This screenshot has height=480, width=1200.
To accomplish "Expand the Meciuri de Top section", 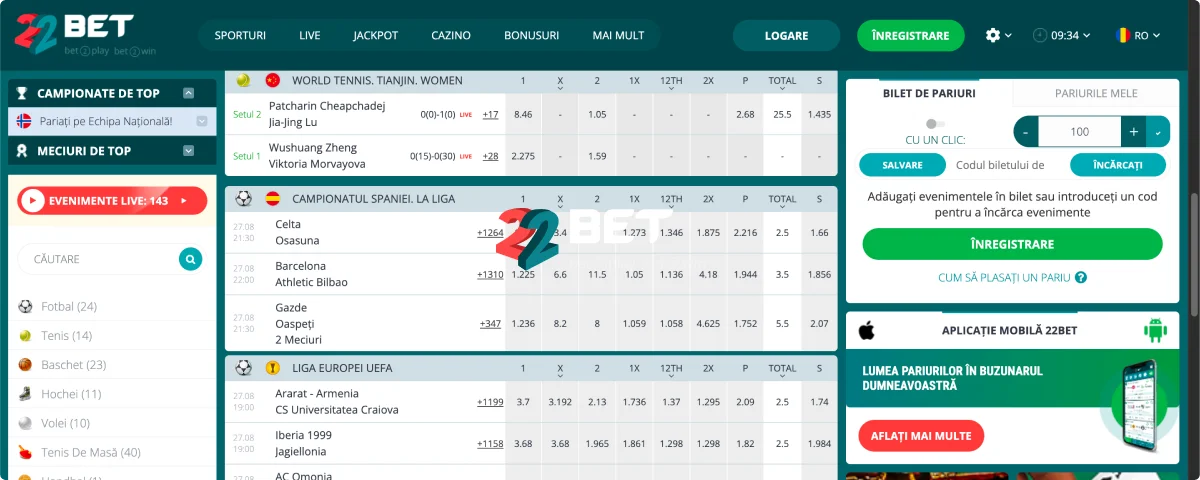I will (x=188, y=151).
